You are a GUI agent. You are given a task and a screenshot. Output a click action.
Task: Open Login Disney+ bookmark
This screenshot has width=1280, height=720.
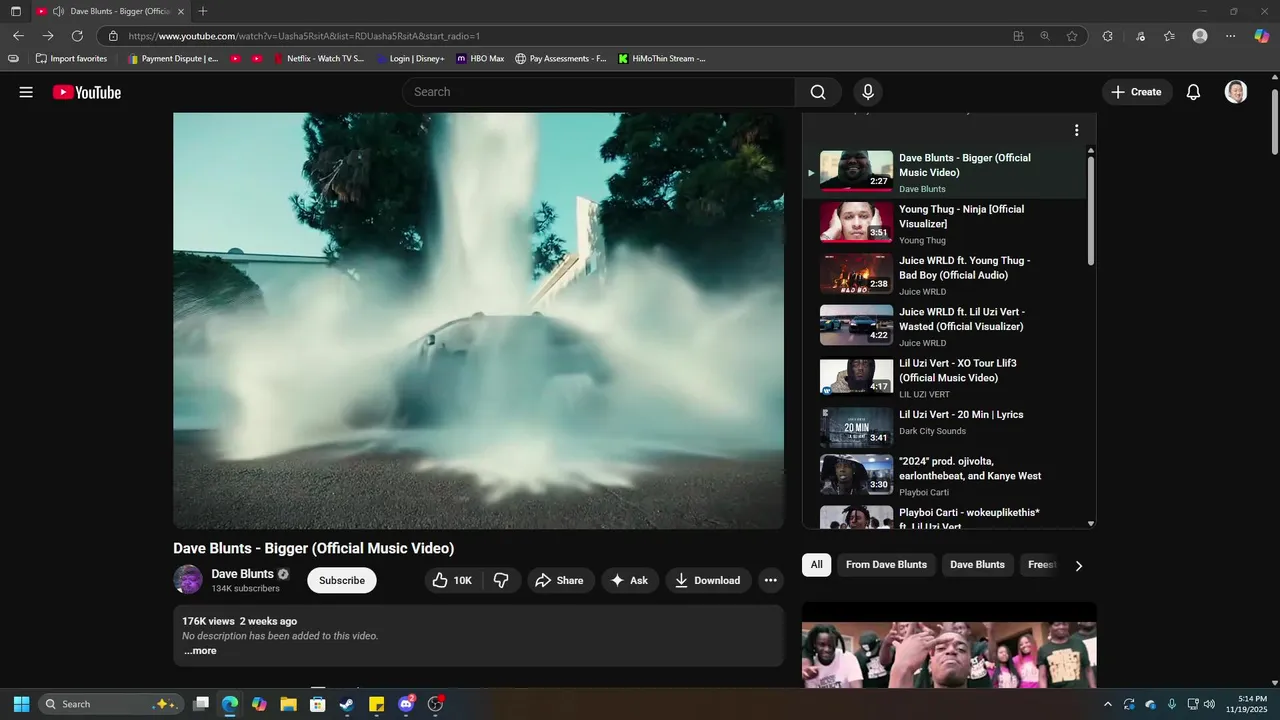pos(411,59)
